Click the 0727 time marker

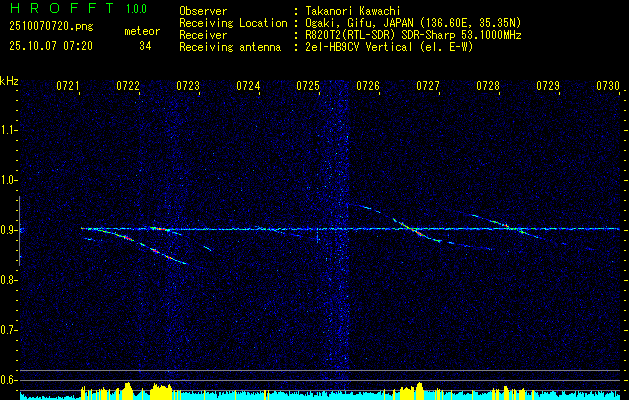pyautogui.click(x=428, y=86)
